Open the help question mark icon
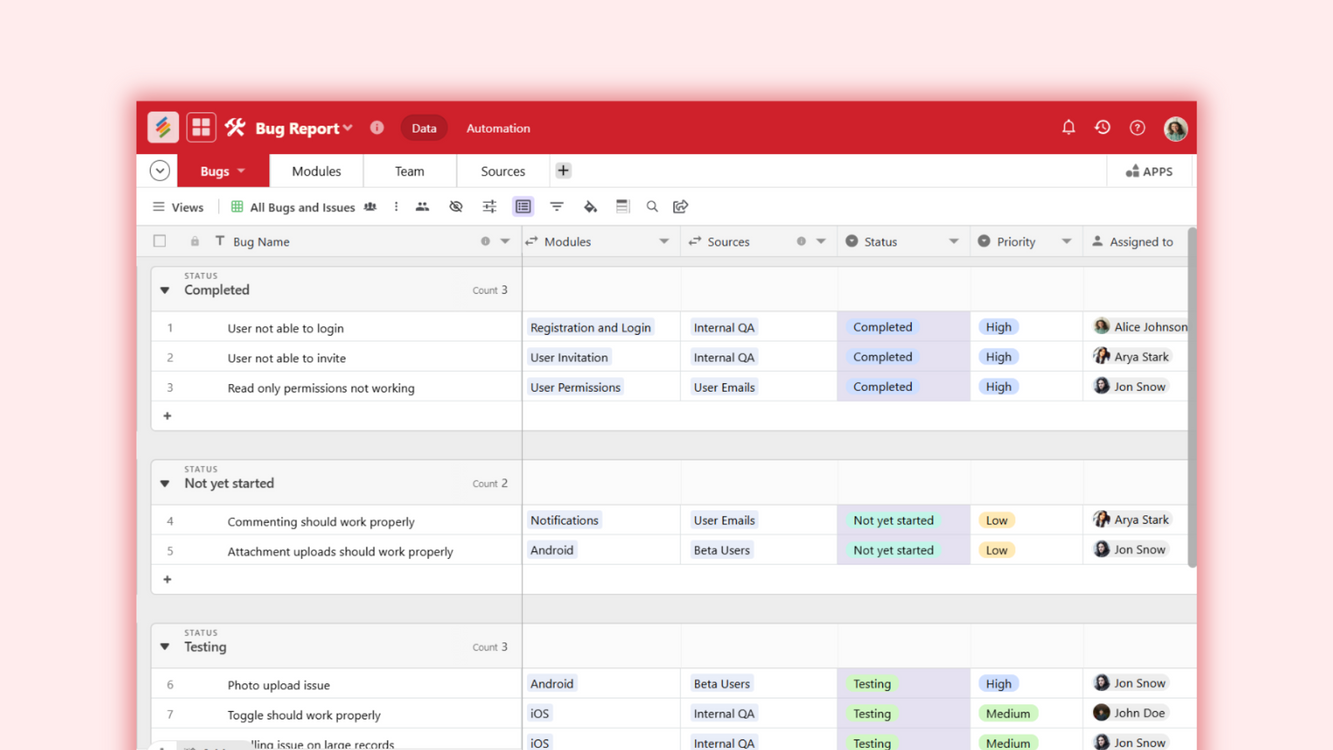The width and height of the screenshot is (1333, 750). [x=1137, y=128]
